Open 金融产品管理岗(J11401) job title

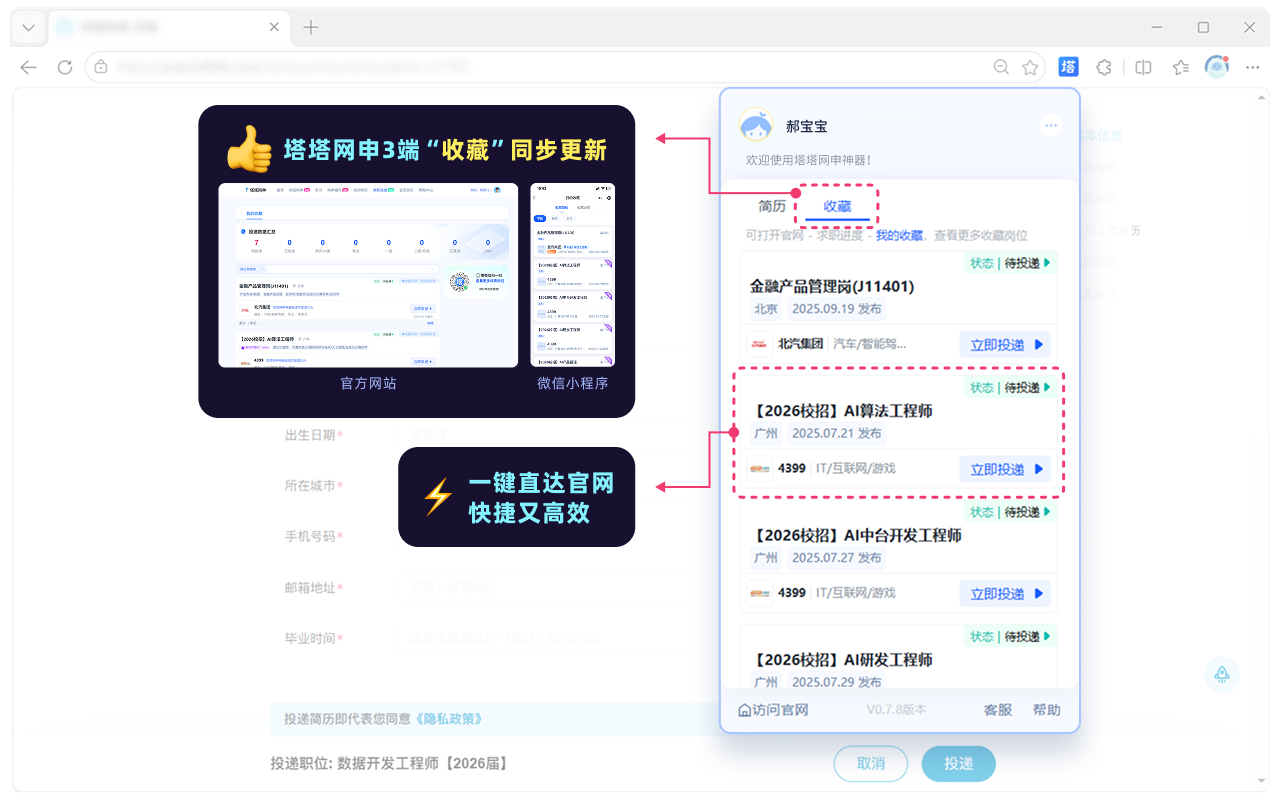[832, 286]
